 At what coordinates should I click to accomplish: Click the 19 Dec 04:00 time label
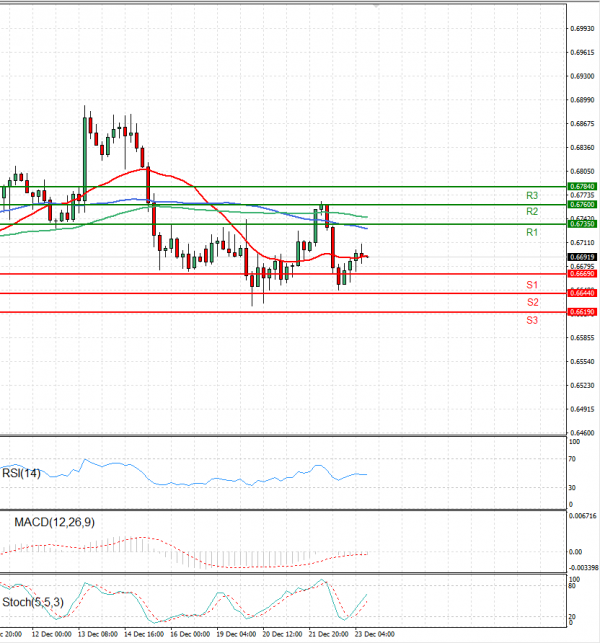236,634
